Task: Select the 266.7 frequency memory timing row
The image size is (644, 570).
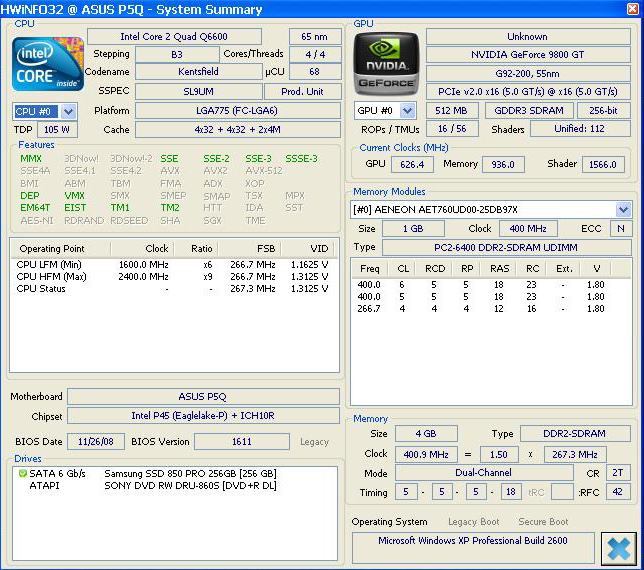Action: pyautogui.click(x=491, y=309)
